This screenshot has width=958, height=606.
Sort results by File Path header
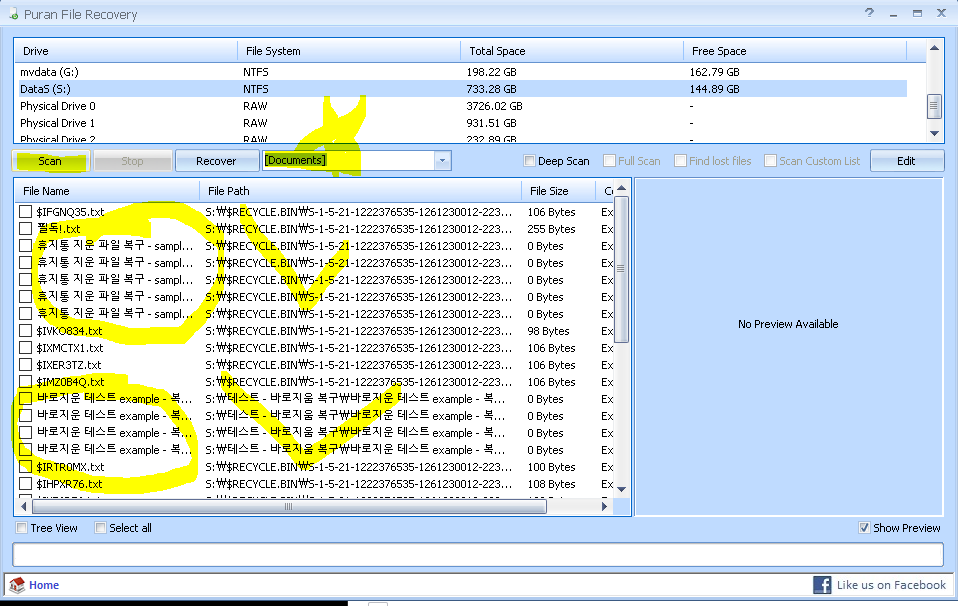coord(360,191)
